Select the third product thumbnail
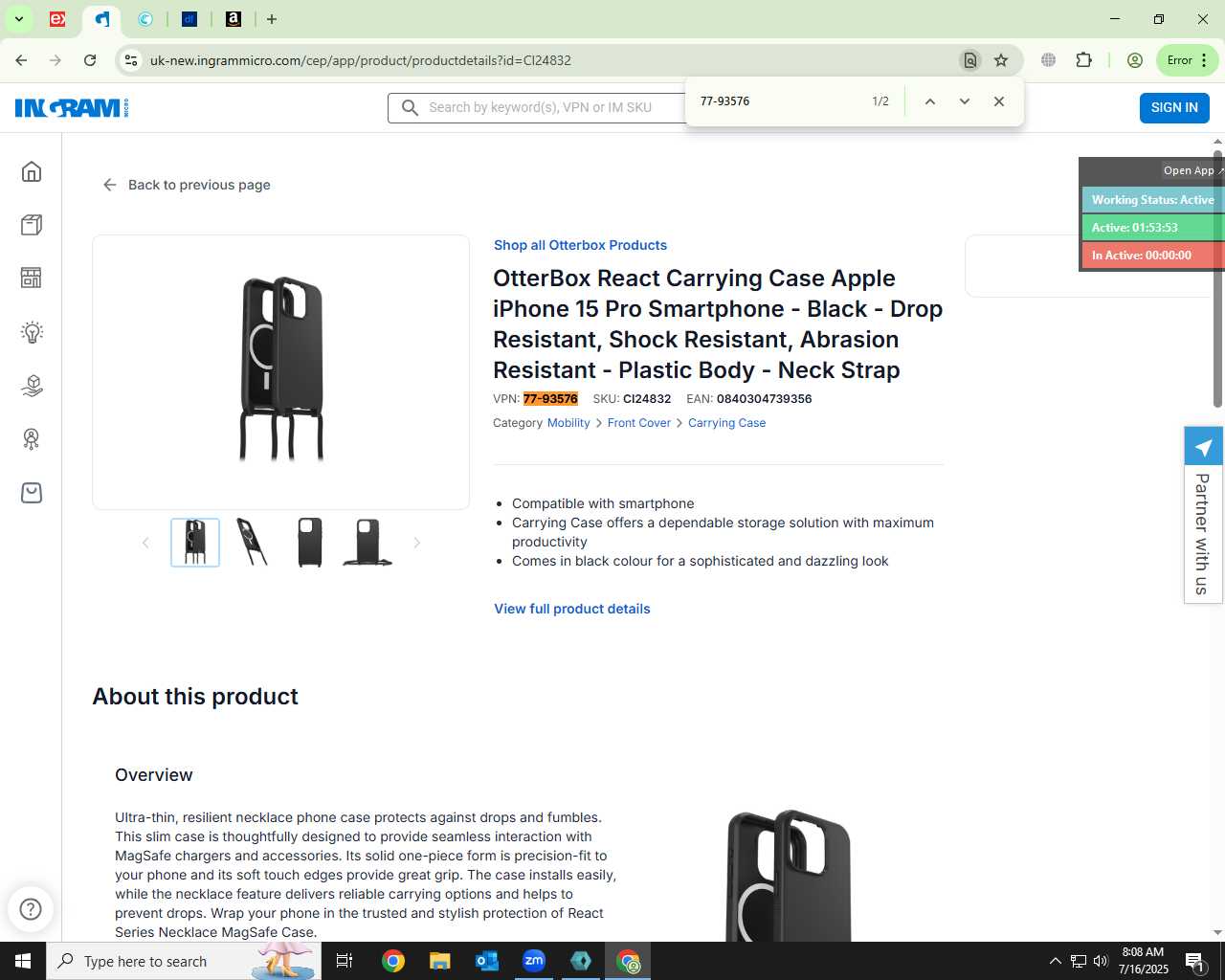This screenshot has width=1225, height=980. (x=310, y=543)
